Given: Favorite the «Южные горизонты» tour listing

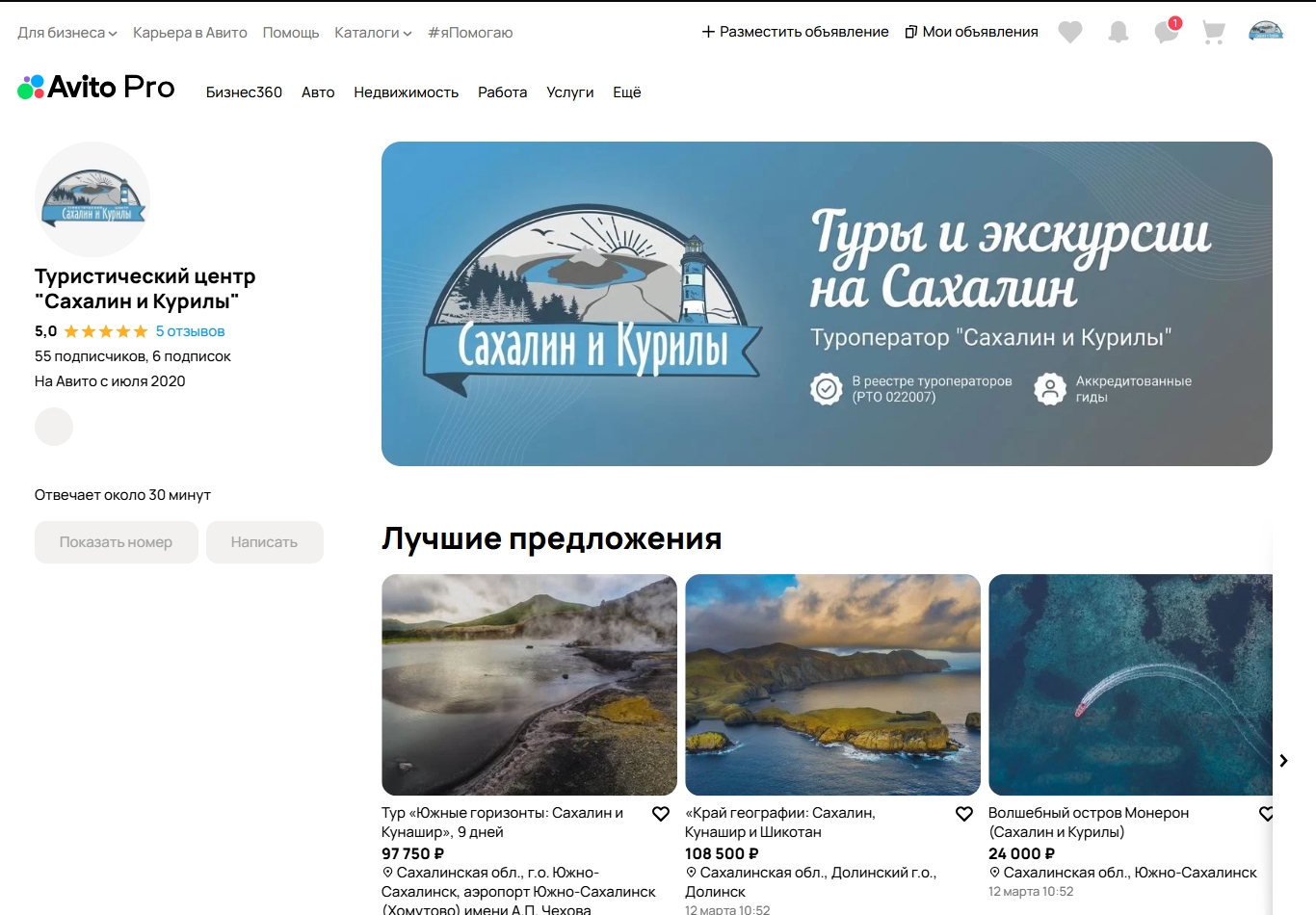Looking at the screenshot, I should tap(661, 814).
